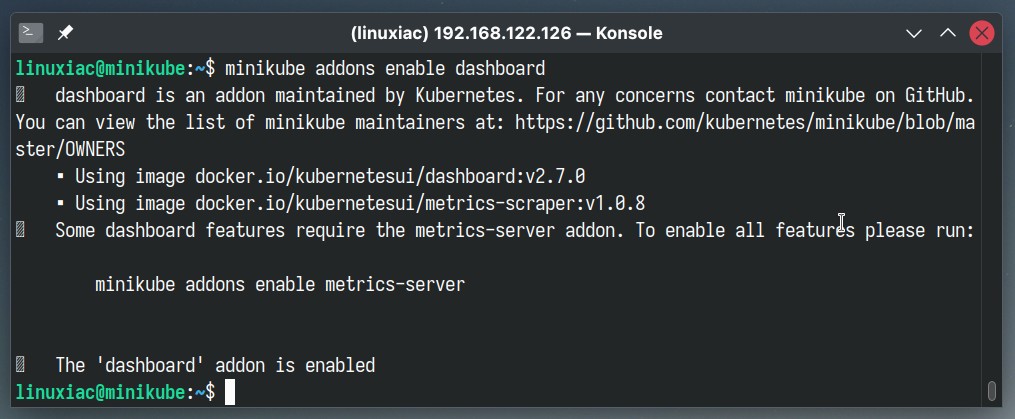Click the bullet before the dashboard image line
Screen dimensions: 1015x419
point(60,176)
